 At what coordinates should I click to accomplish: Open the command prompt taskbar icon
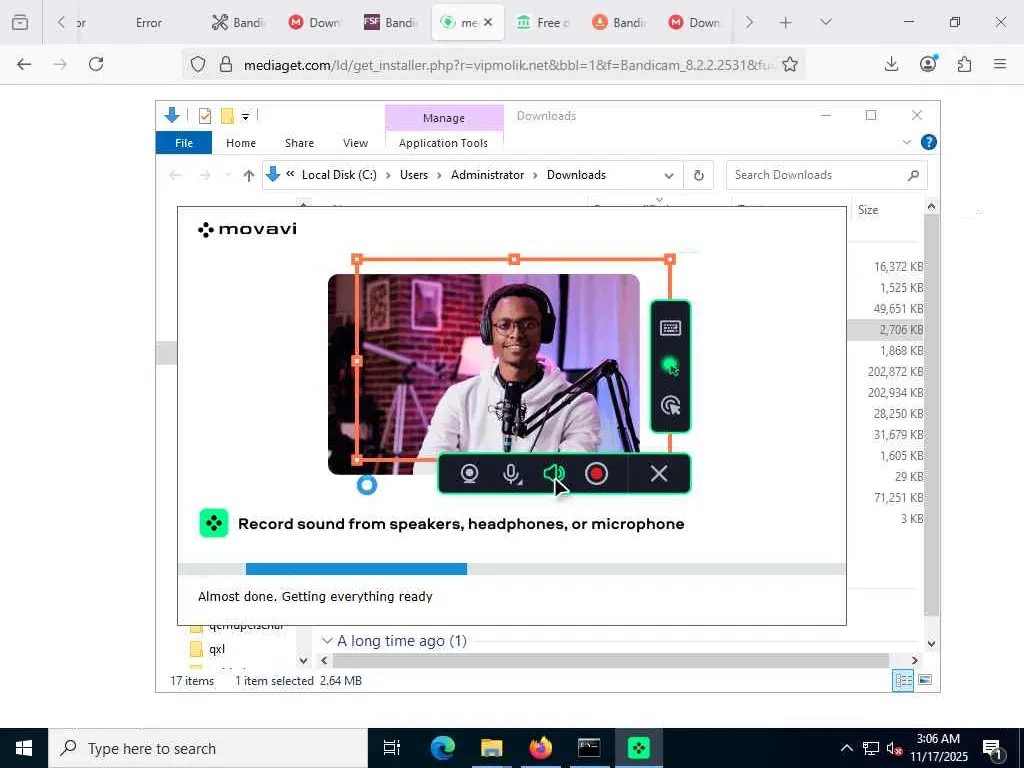pyautogui.click(x=589, y=748)
